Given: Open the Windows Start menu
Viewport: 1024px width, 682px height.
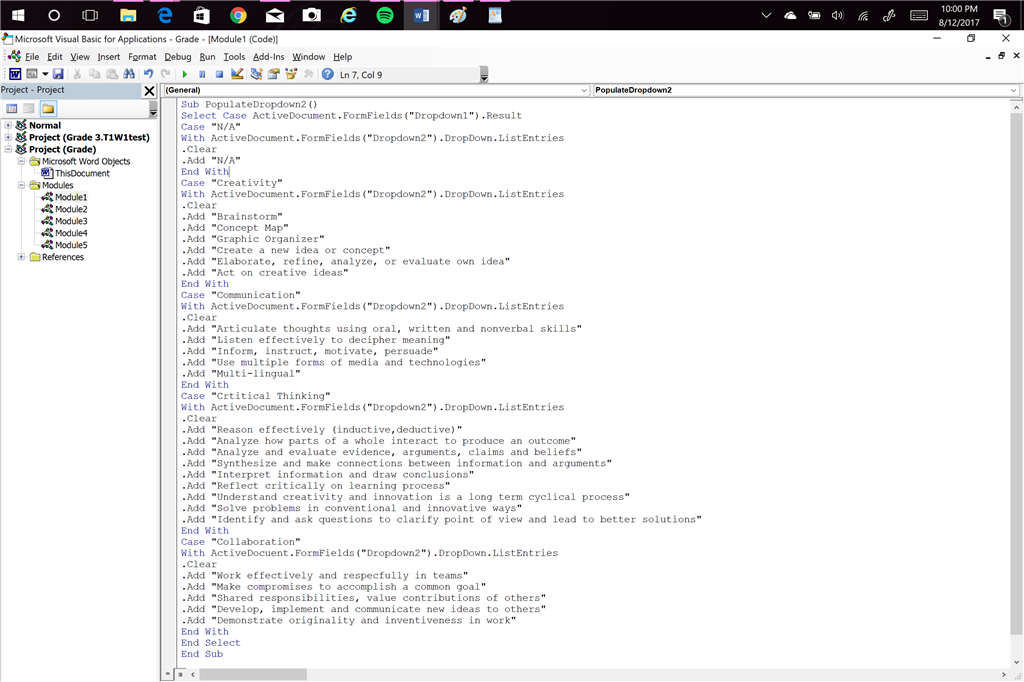Looking at the screenshot, I should tap(18, 15).
